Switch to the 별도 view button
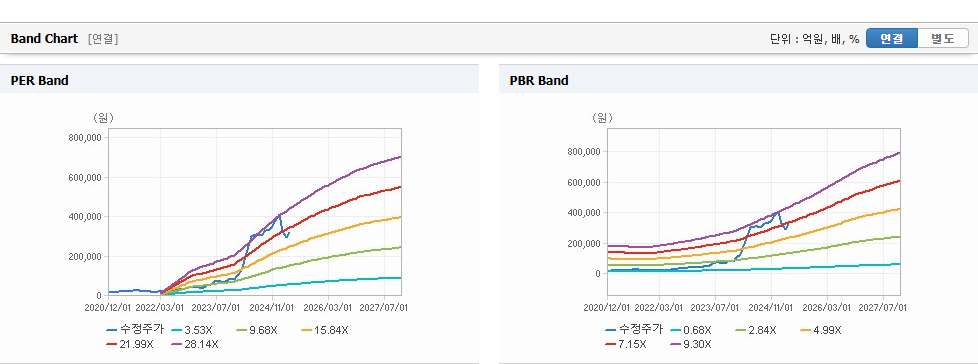This screenshot has width=978, height=364. [x=943, y=38]
